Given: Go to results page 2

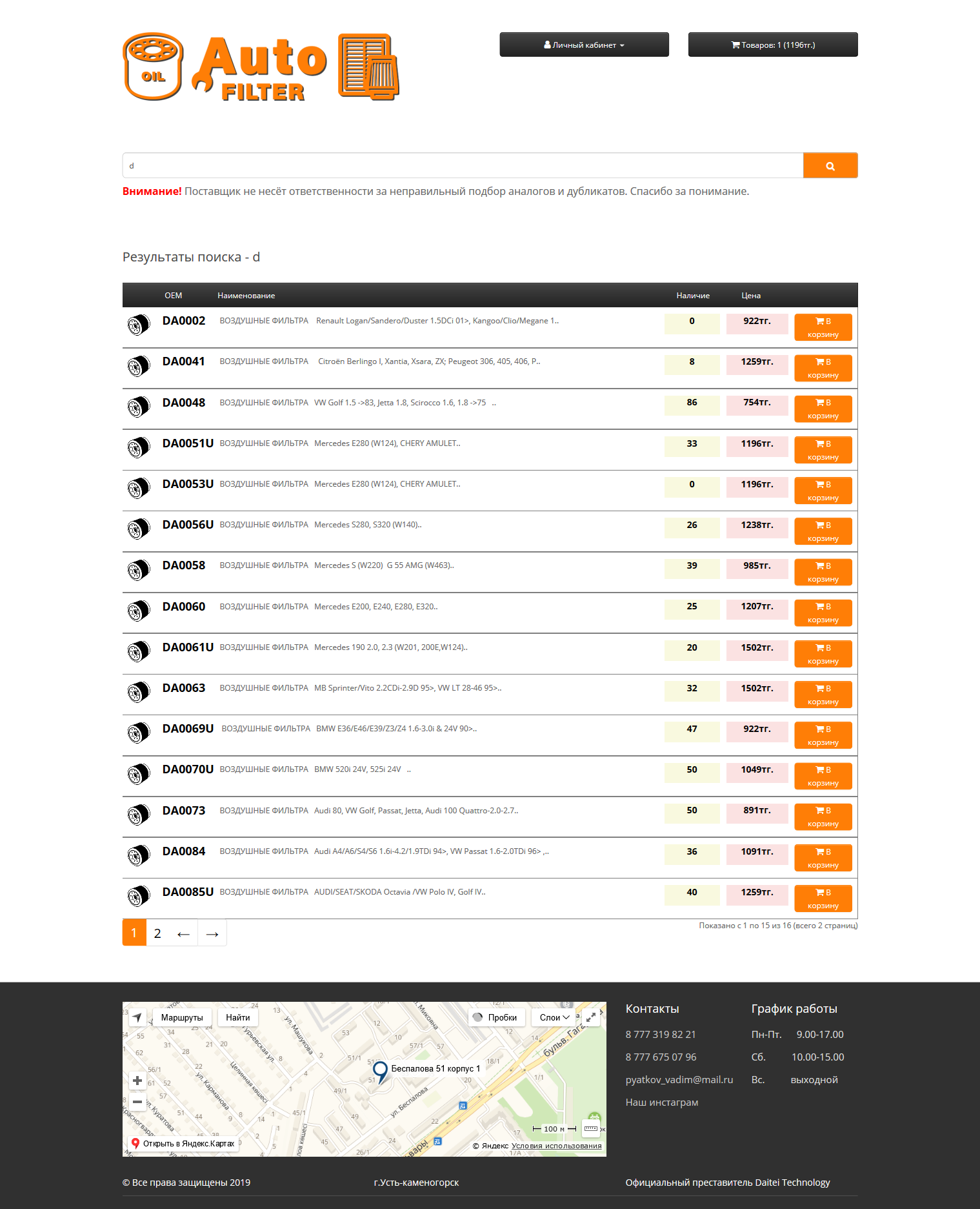Looking at the screenshot, I should (157, 933).
